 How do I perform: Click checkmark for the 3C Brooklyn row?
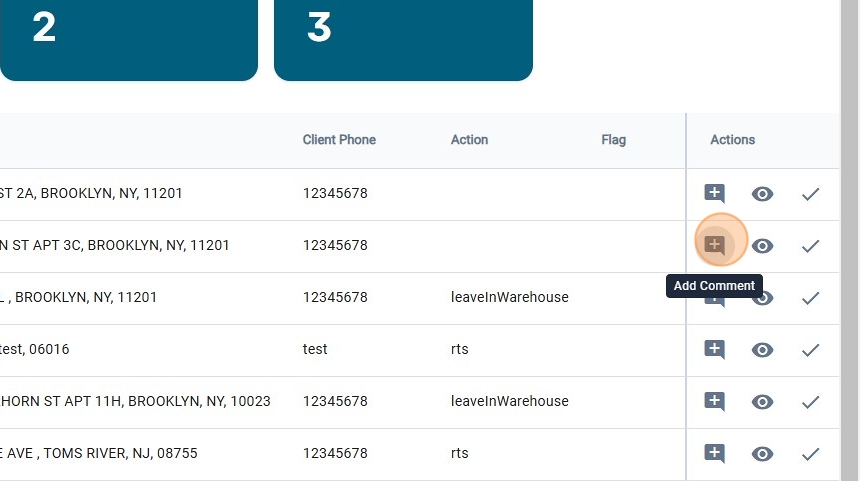810,246
